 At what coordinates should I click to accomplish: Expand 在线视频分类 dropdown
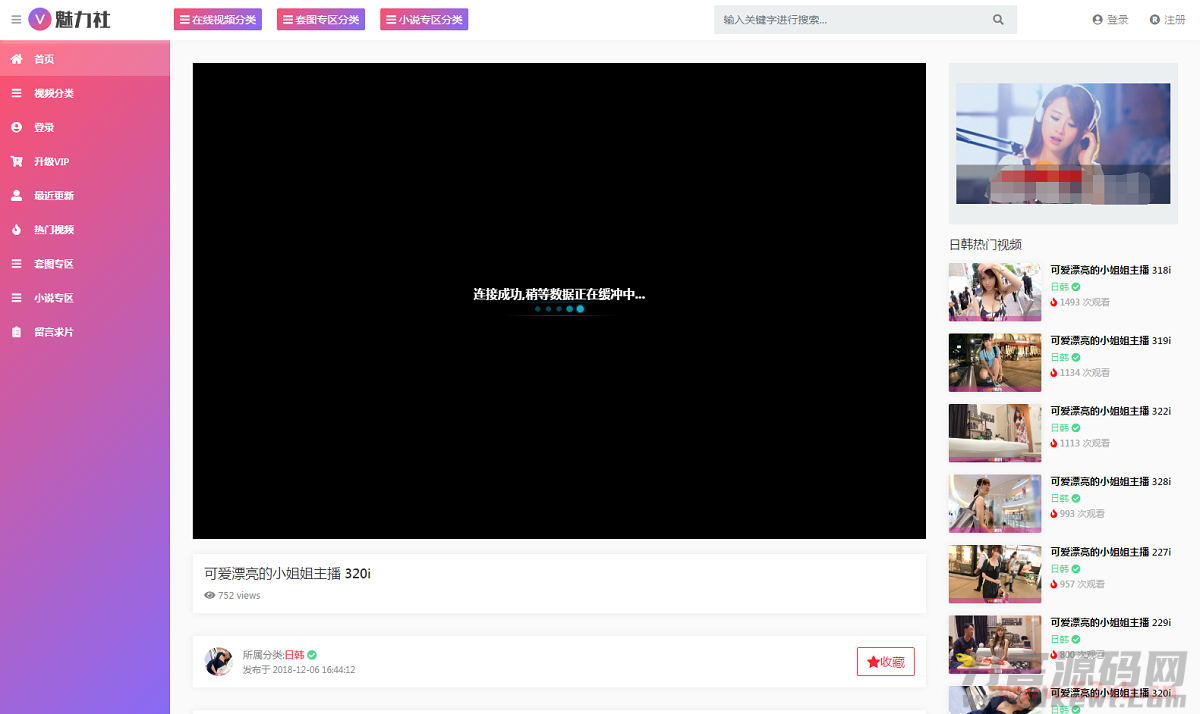pyautogui.click(x=218, y=20)
